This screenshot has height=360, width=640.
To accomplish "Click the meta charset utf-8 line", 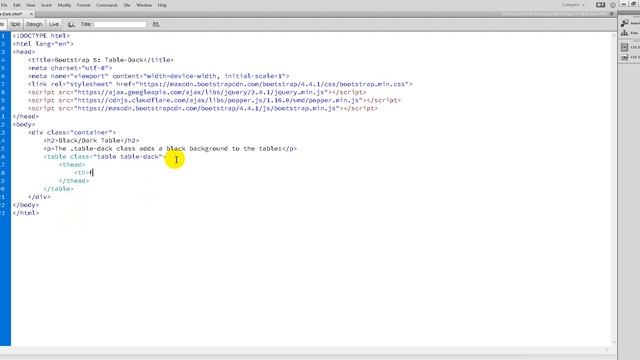I will (70, 68).
